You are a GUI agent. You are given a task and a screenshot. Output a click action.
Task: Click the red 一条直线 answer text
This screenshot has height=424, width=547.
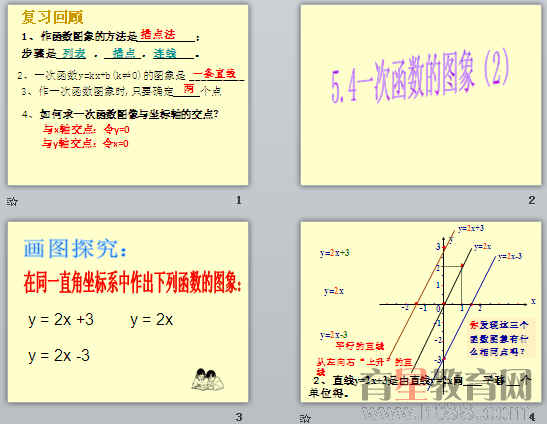(214, 74)
